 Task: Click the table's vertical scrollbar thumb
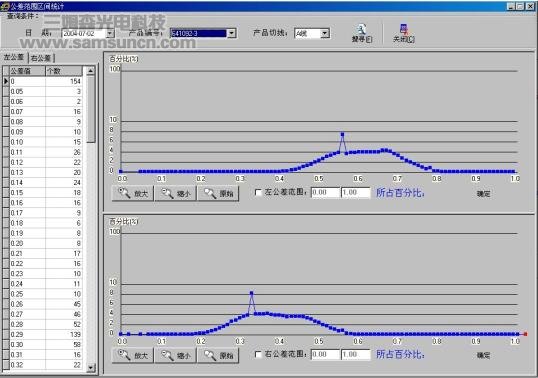pos(91,109)
